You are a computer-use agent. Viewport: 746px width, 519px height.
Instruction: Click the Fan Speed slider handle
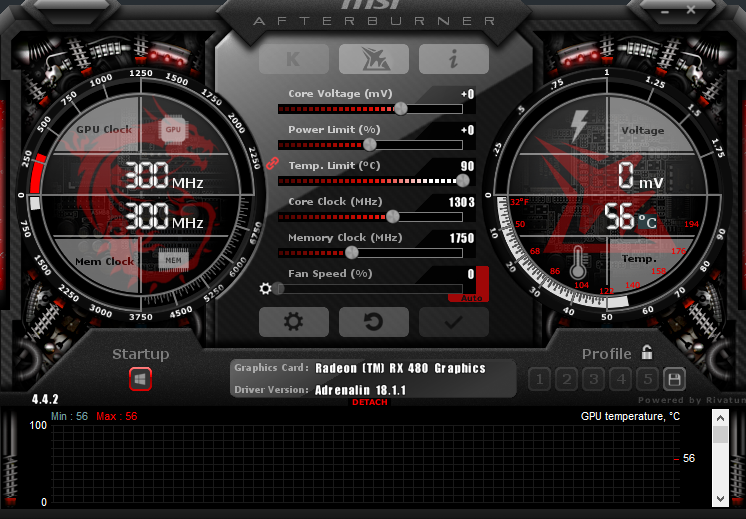(279, 289)
